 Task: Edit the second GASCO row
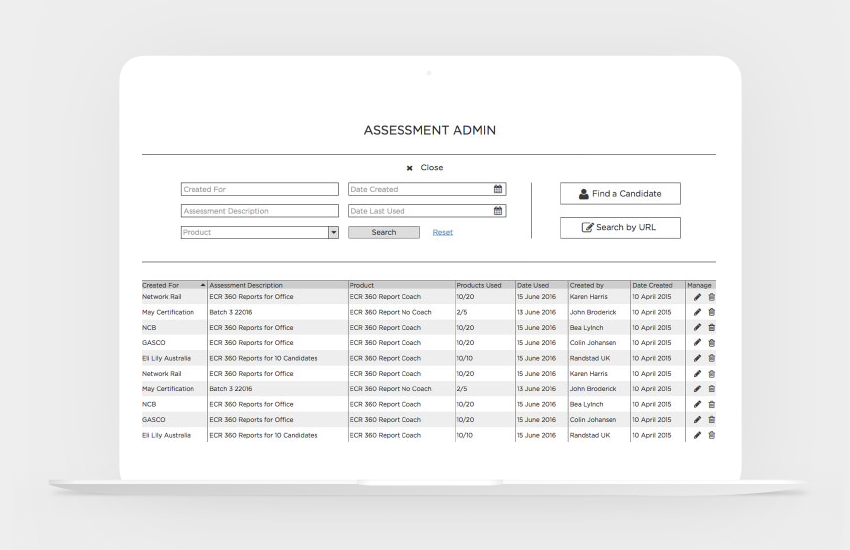697,419
